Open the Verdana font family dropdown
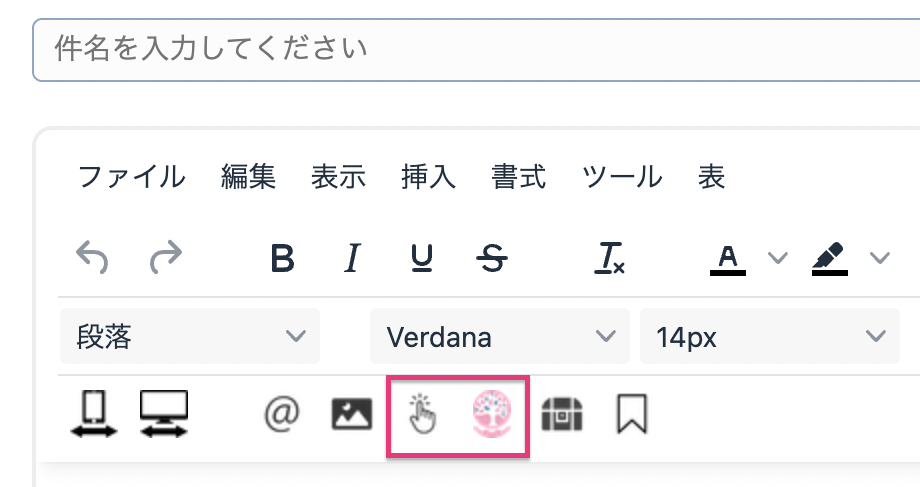 click(499, 337)
